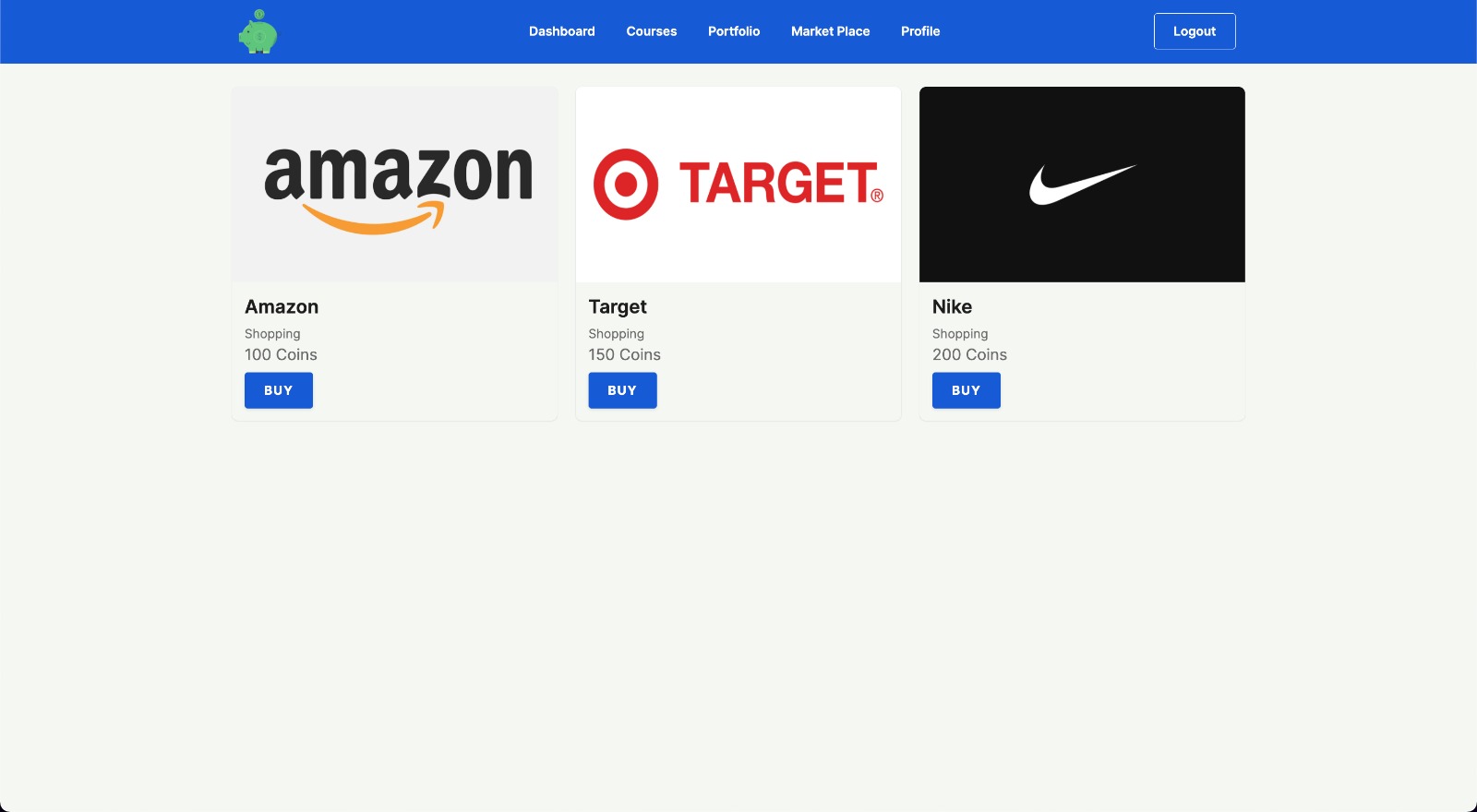This screenshot has width=1477, height=812.
Task: Click the Nike card title
Action: (x=952, y=306)
